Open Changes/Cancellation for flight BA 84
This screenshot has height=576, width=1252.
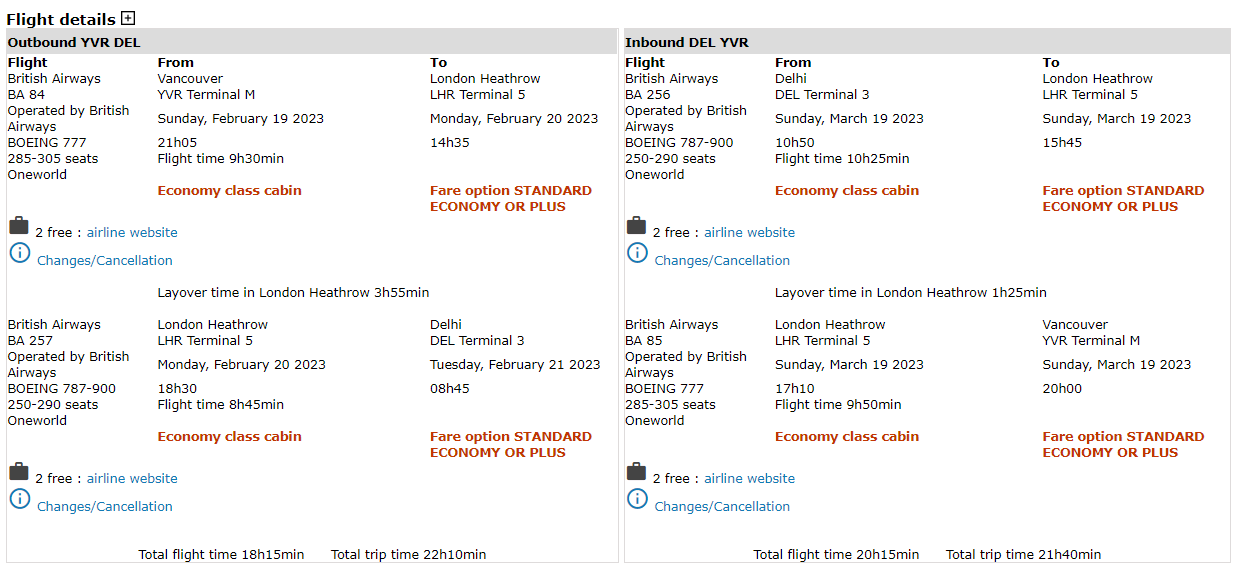(105, 261)
